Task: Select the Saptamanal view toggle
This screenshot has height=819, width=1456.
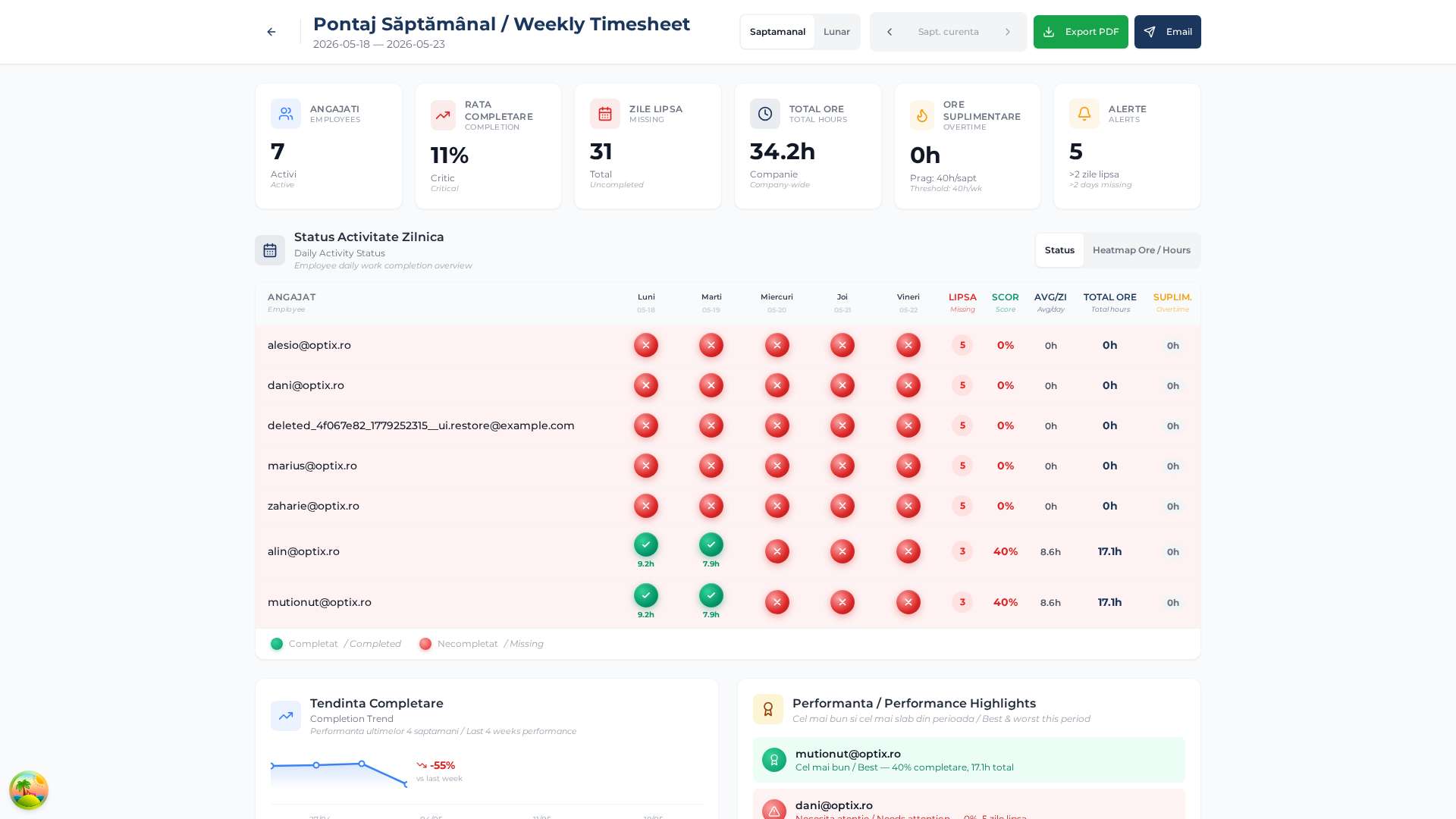Action: 777,32
